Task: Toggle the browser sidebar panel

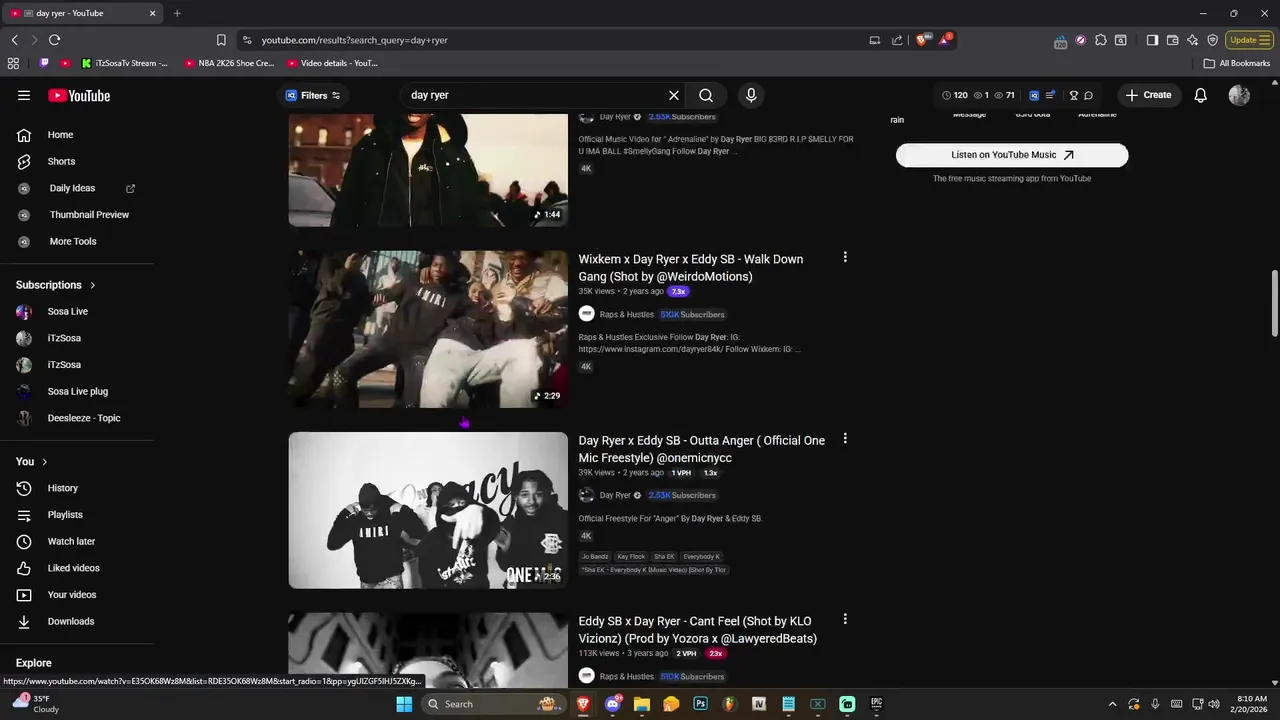Action: point(1152,40)
